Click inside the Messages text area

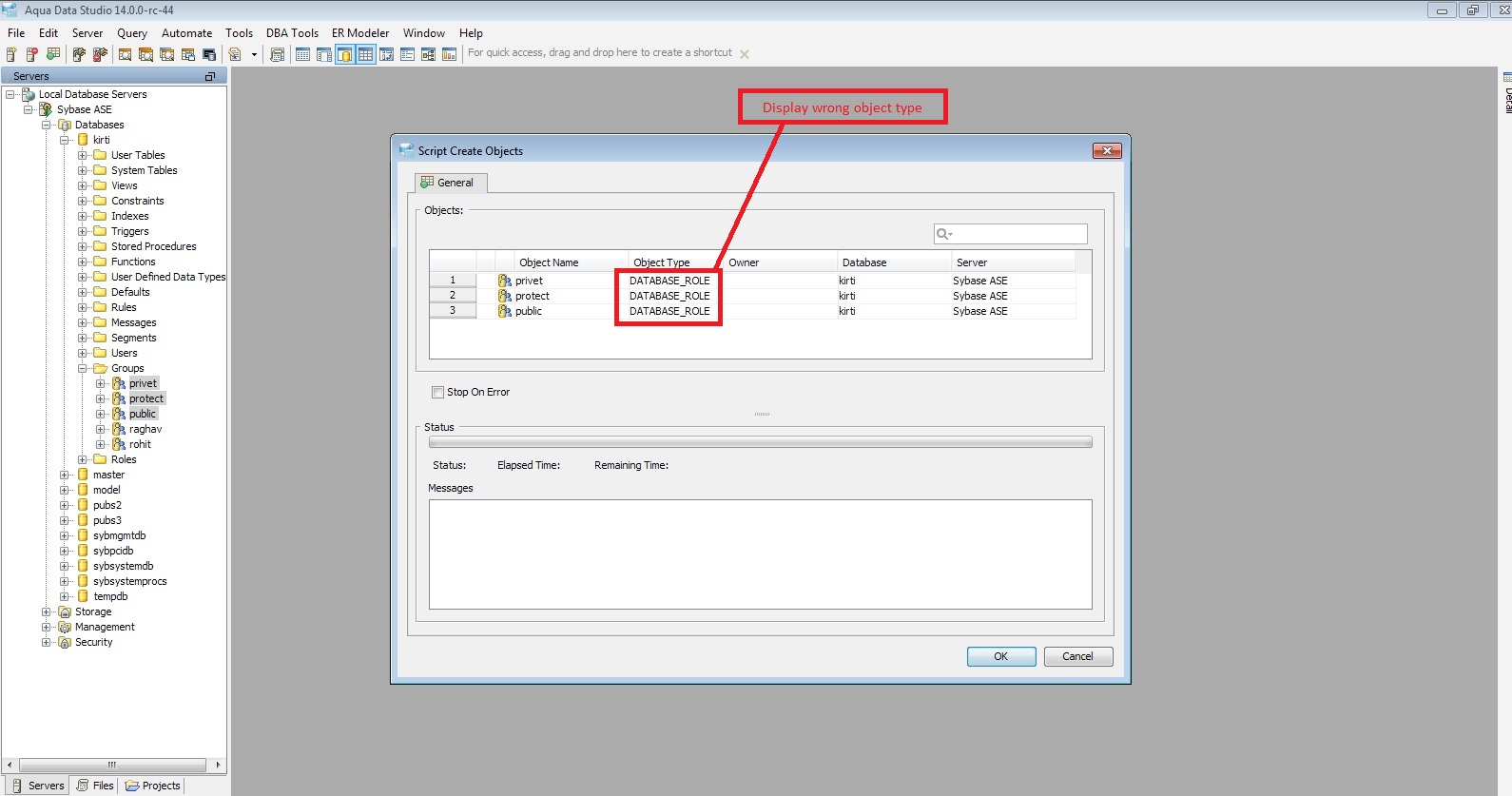761,554
